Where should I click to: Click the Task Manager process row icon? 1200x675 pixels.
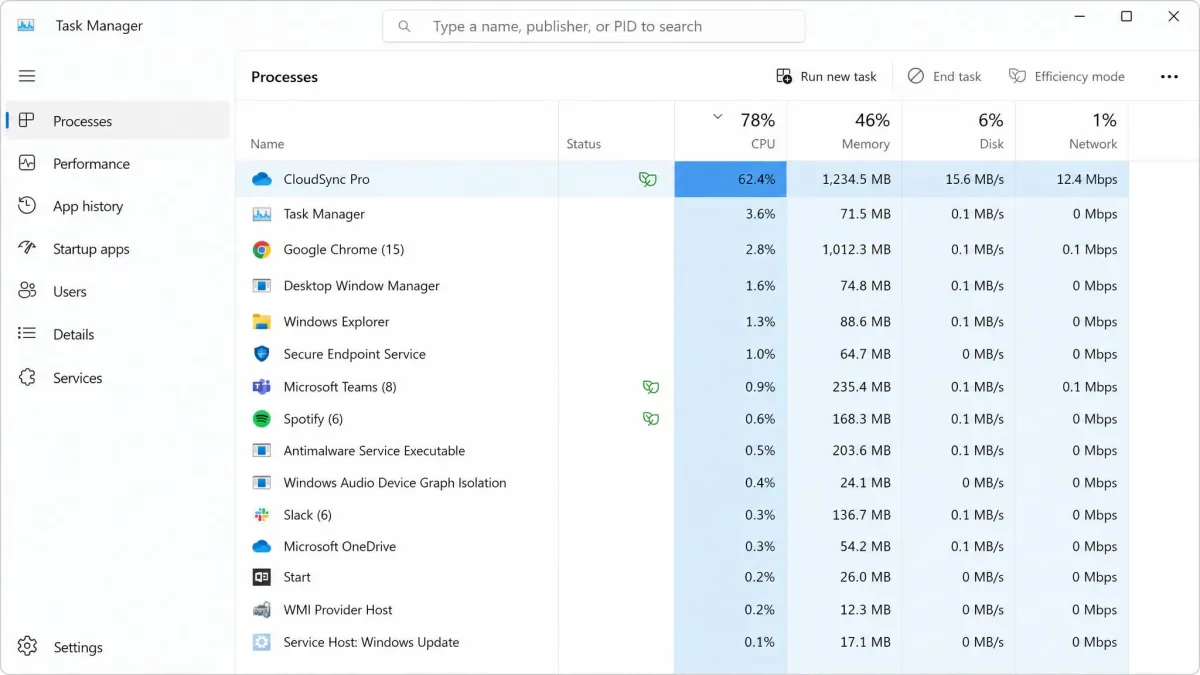262,214
